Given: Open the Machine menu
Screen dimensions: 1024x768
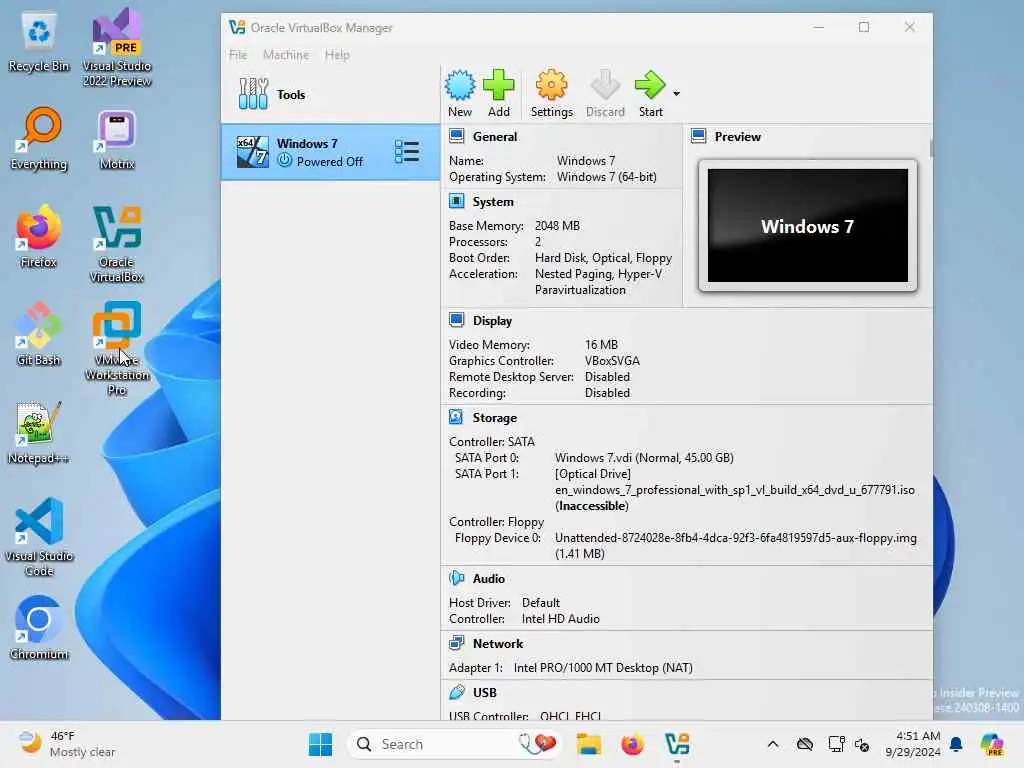Looking at the screenshot, I should 286,55.
